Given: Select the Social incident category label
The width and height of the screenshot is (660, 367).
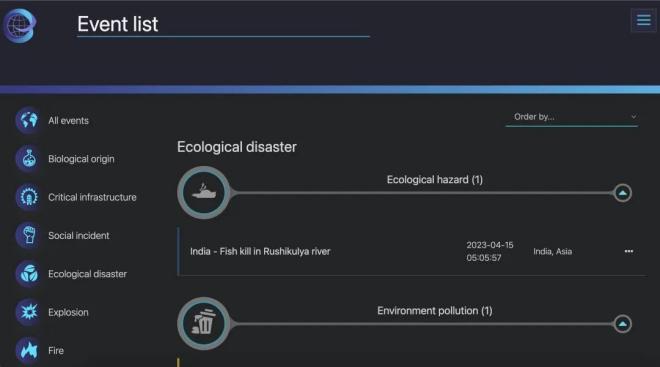Looking at the screenshot, I should click(x=79, y=235).
